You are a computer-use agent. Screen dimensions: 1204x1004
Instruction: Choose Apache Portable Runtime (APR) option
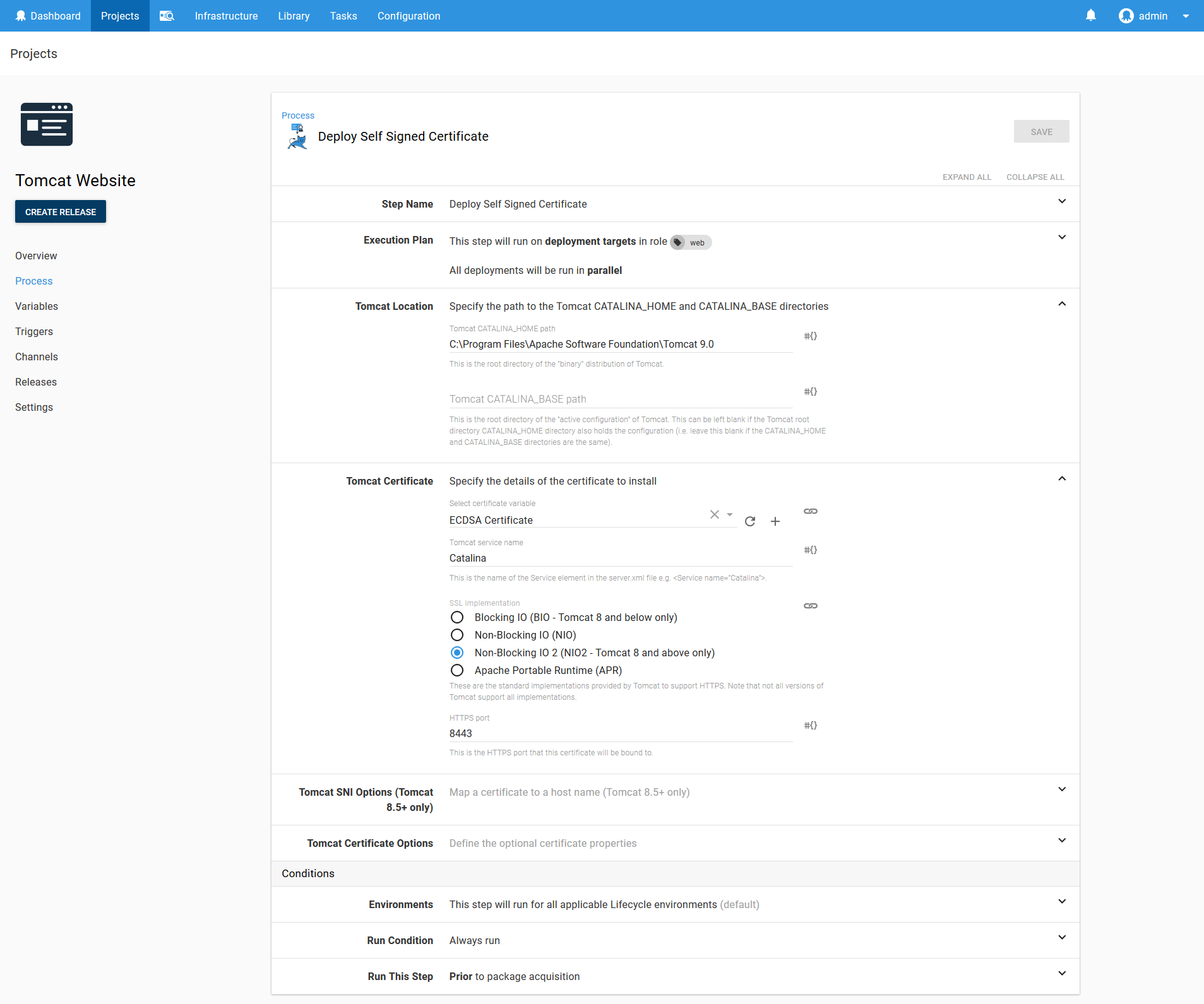tap(457, 670)
